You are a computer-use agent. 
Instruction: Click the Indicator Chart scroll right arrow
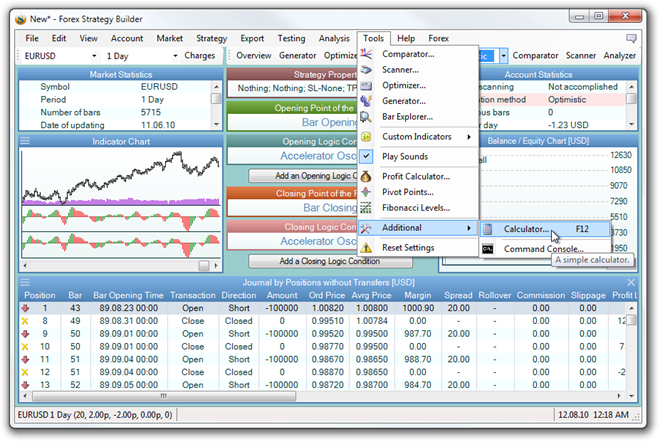click(x=216, y=266)
